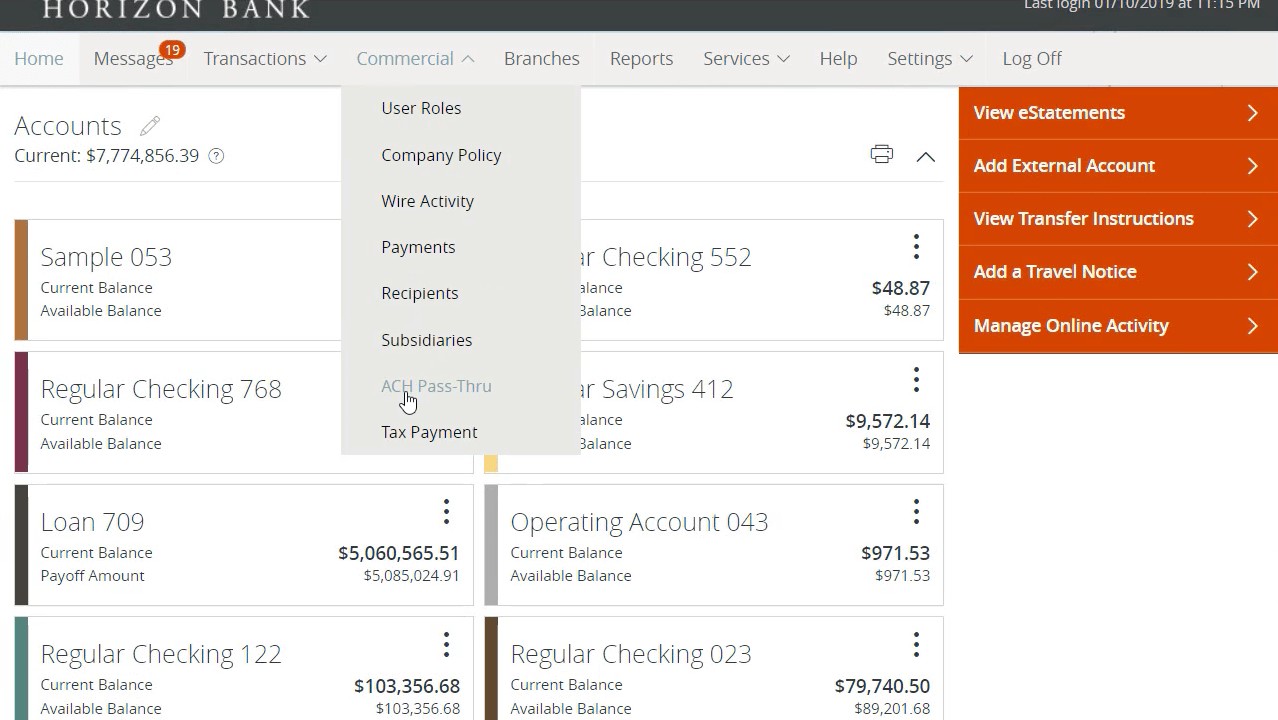The width and height of the screenshot is (1278, 720).
Task: Open the three-dot menu for Regular Savings 412
Action: point(915,379)
